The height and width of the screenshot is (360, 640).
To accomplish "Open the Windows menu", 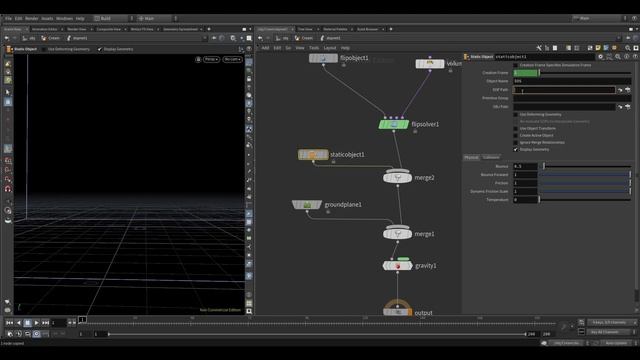I will (64, 18).
